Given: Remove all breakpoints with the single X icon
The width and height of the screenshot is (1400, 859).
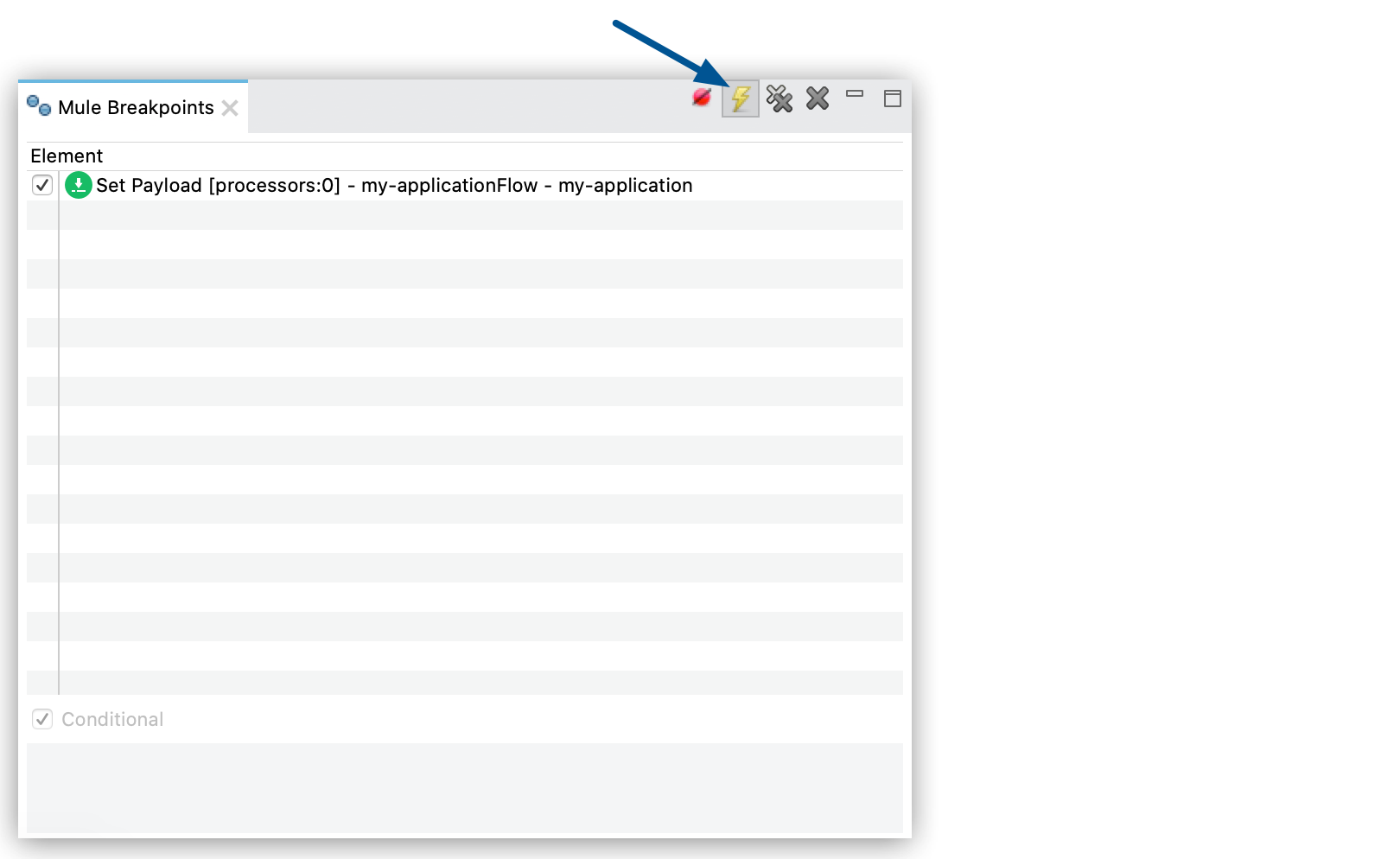Looking at the screenshot, I should pyautogui.click(x=817, y=99).
